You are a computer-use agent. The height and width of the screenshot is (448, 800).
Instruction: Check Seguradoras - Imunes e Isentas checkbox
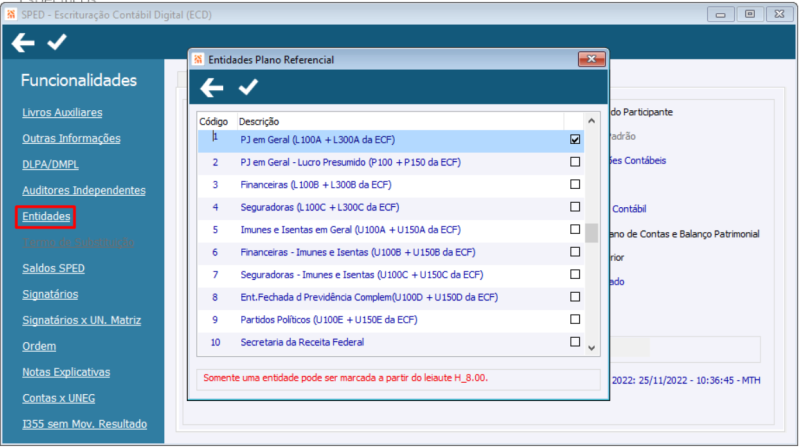[x=575, y=274]
